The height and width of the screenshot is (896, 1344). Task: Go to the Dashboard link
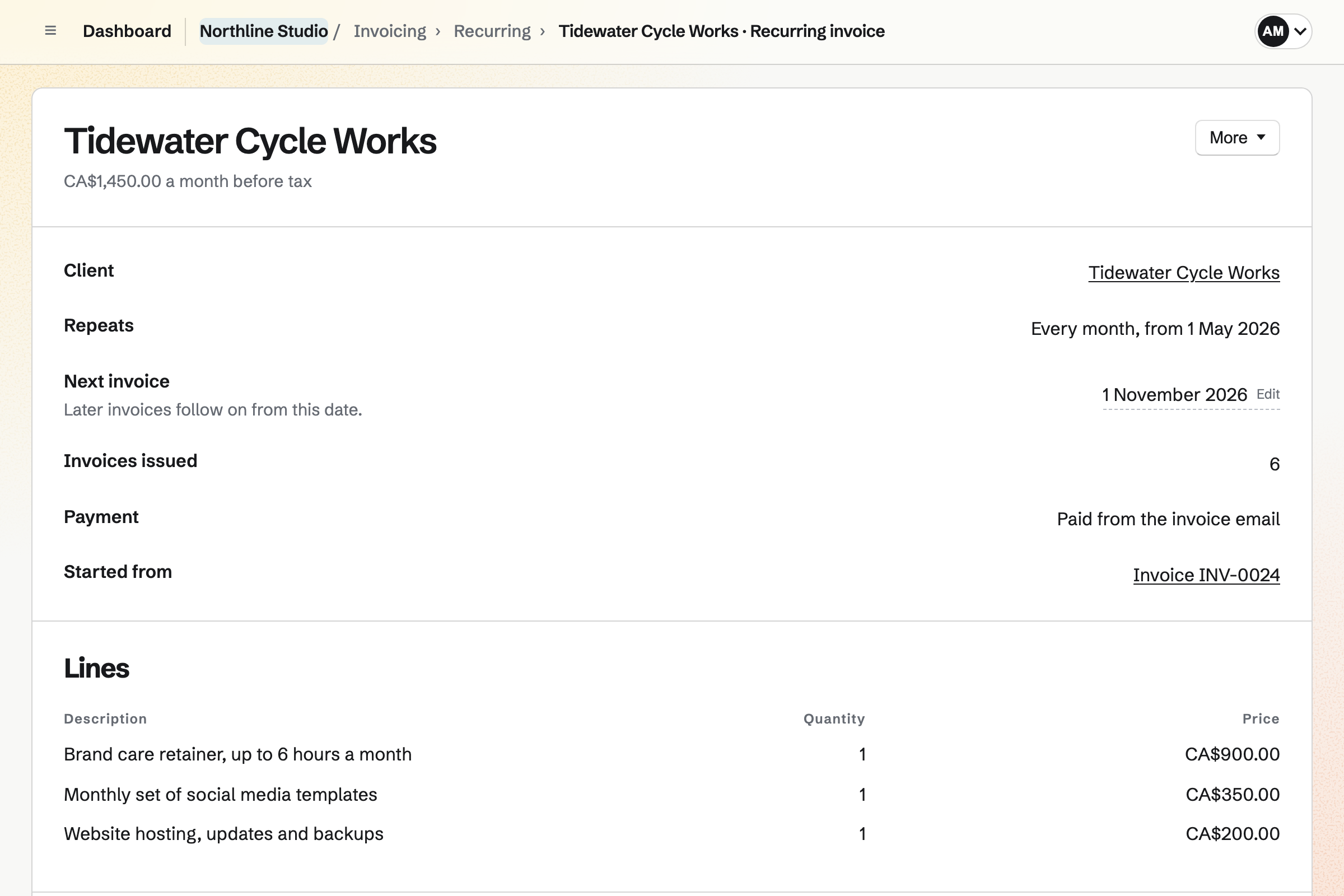click(127, 31)
